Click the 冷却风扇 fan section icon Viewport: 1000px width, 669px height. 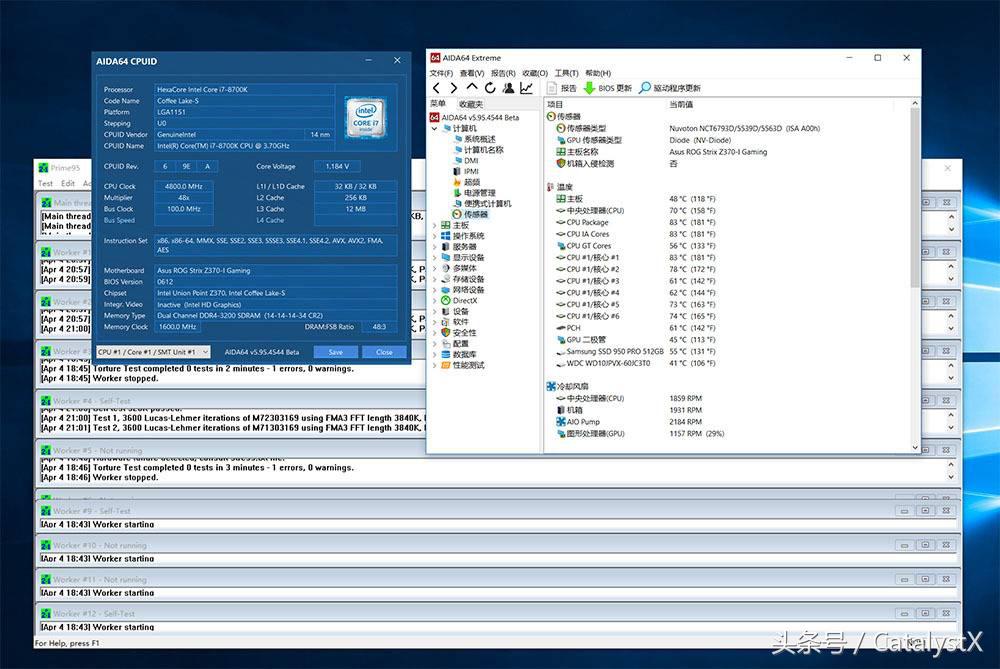[x=551, y=386]
